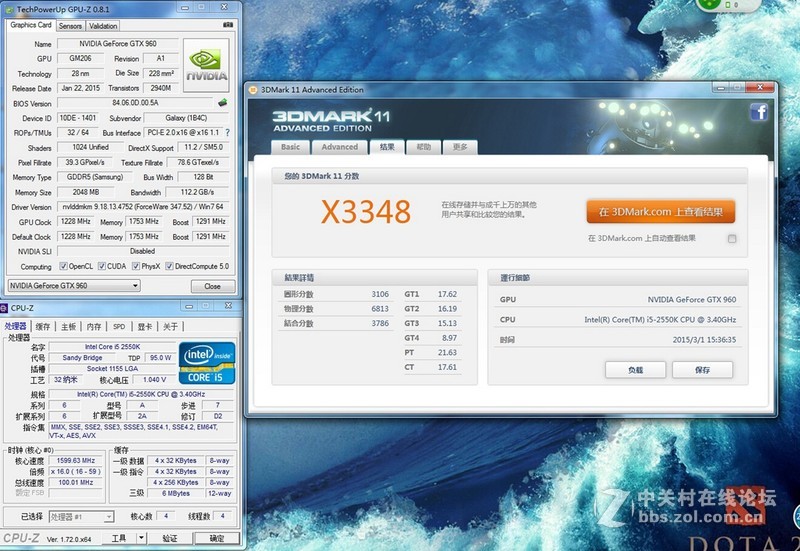Click the 物理分数 value 6813

(380, 309)
